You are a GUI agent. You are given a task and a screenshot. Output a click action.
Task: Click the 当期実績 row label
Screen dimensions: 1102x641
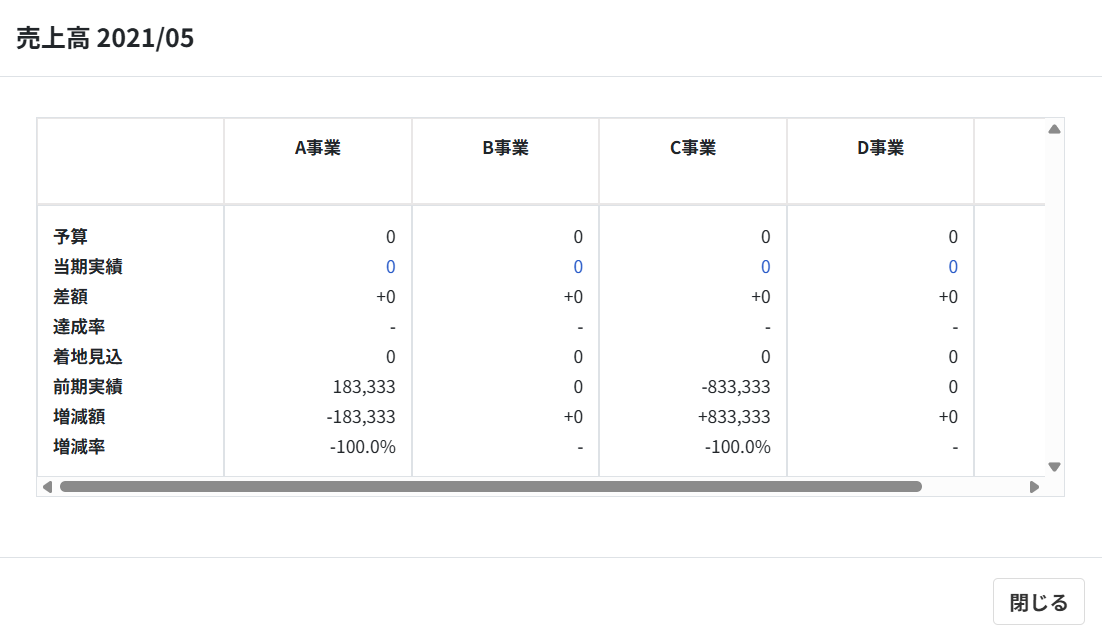tap(88, 267)
